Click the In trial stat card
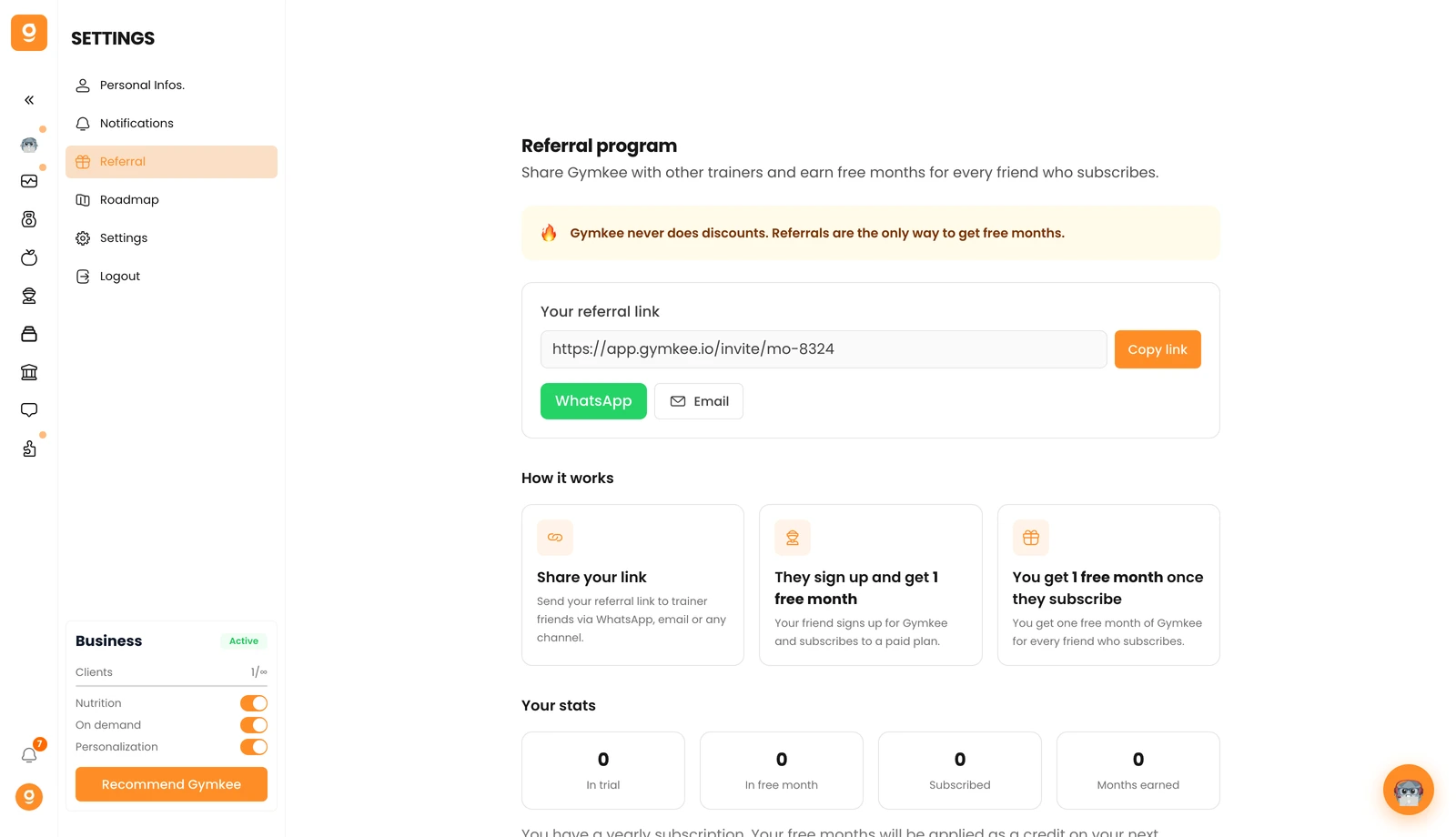The height and width of the screenshot is (837, 1456). point(603,771)
